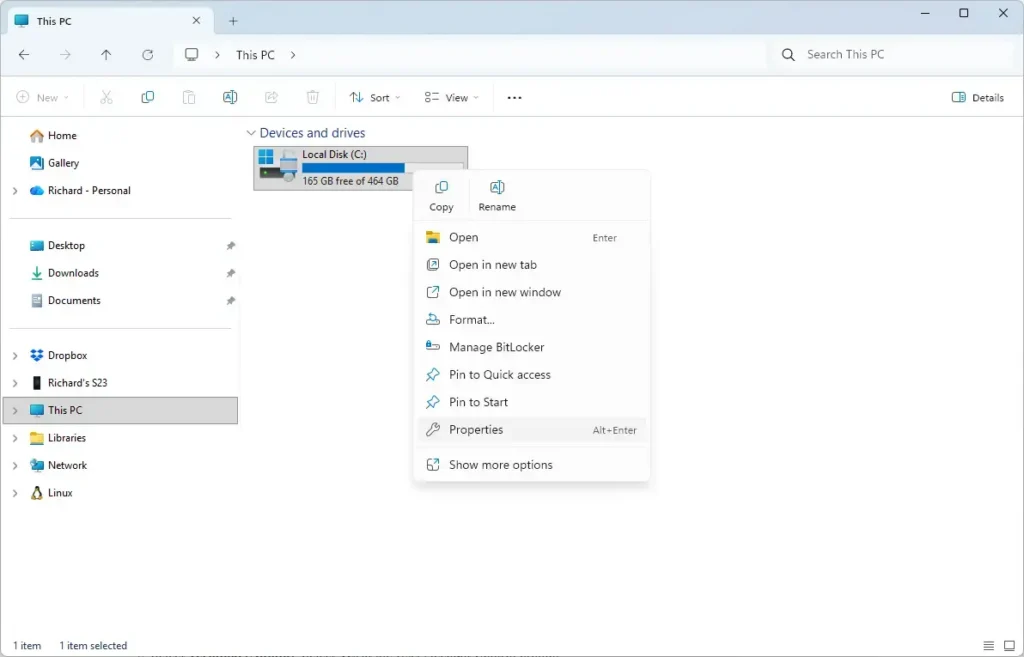
Task: Expand the Dropbox tree node
Action: pos(15,355)
